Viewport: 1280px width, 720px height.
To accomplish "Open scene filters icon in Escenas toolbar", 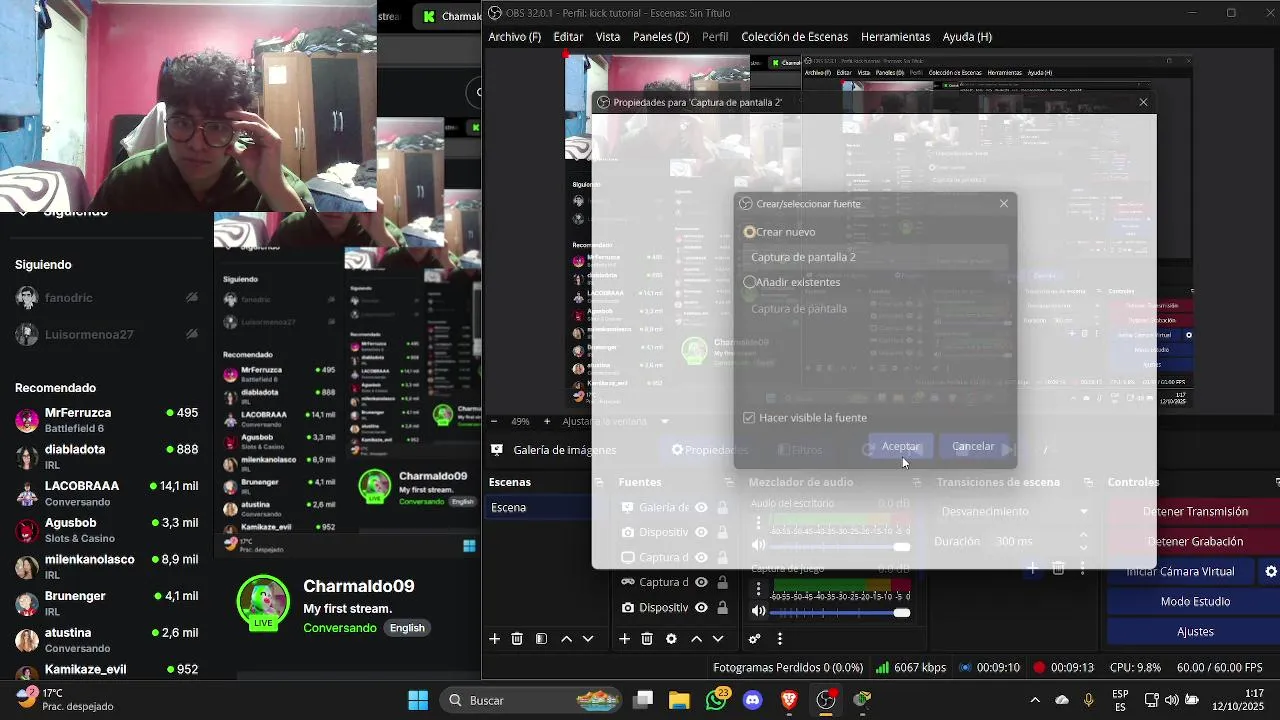I will click(x=541, y=639).
